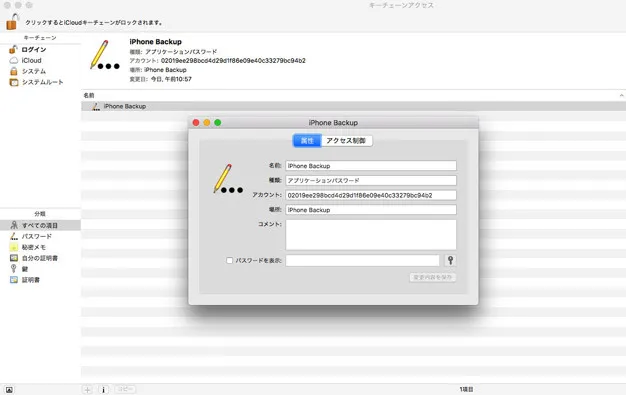Click the key icon beside 鍵 in the category list
This screenshot has height=395, width=626.
point(14,268)
